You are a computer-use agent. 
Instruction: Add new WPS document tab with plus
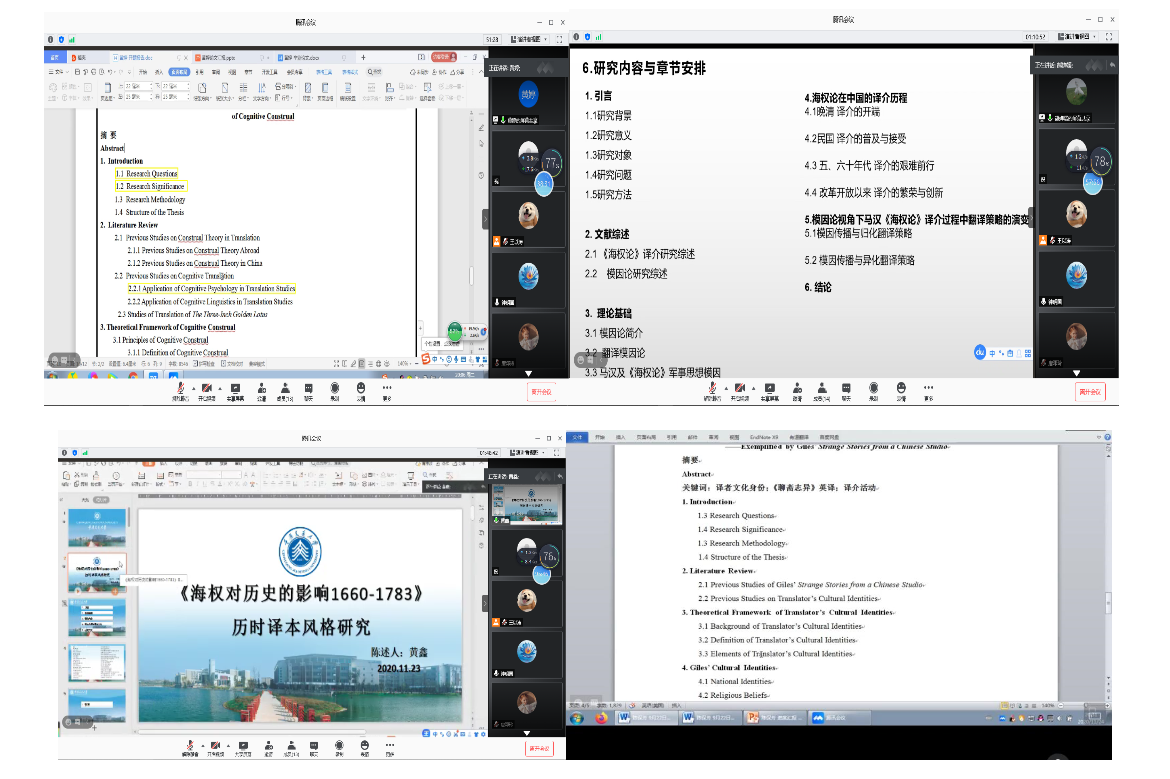[x=363, y=57]
